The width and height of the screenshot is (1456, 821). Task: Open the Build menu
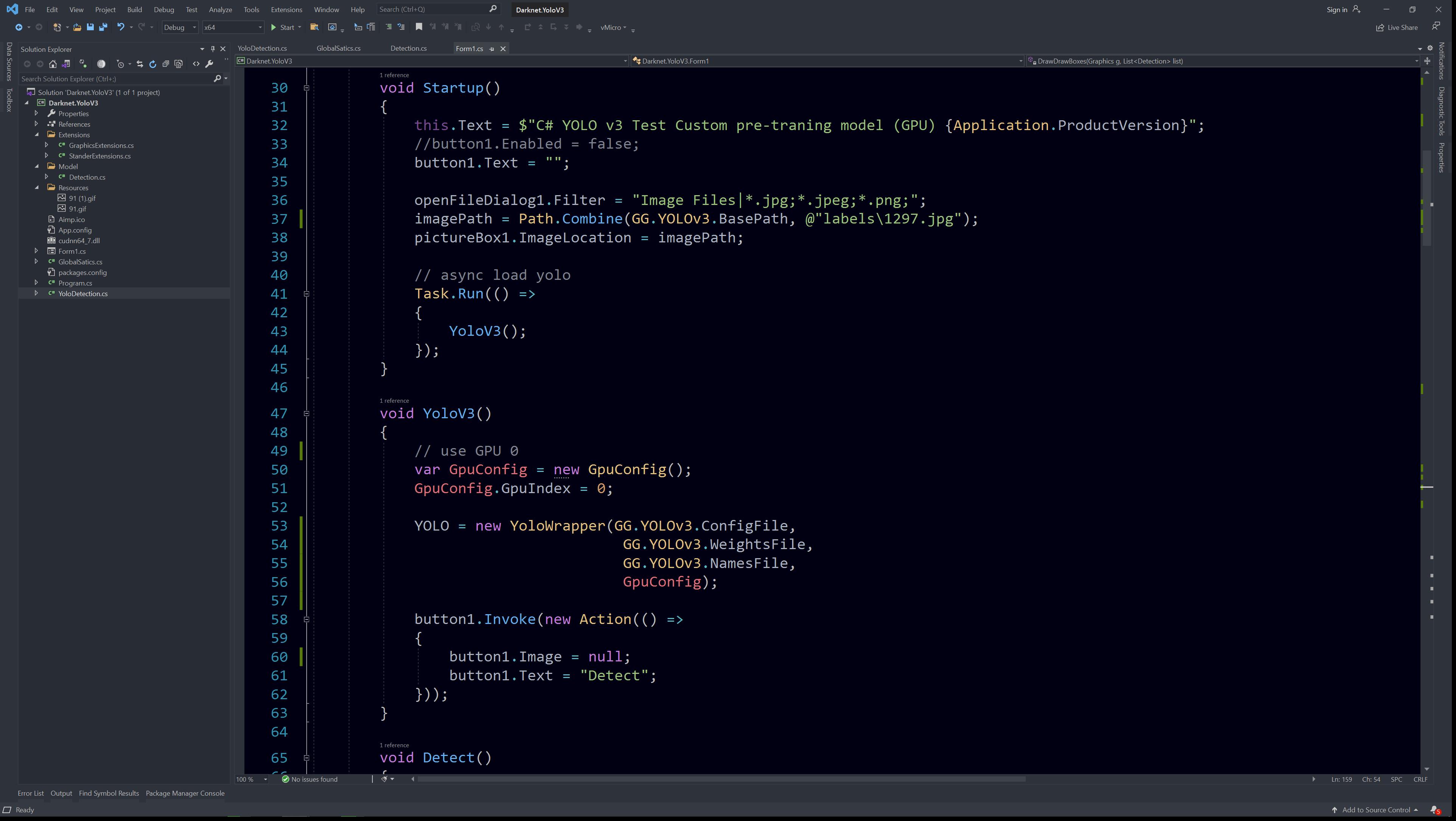tap(135, 9)
